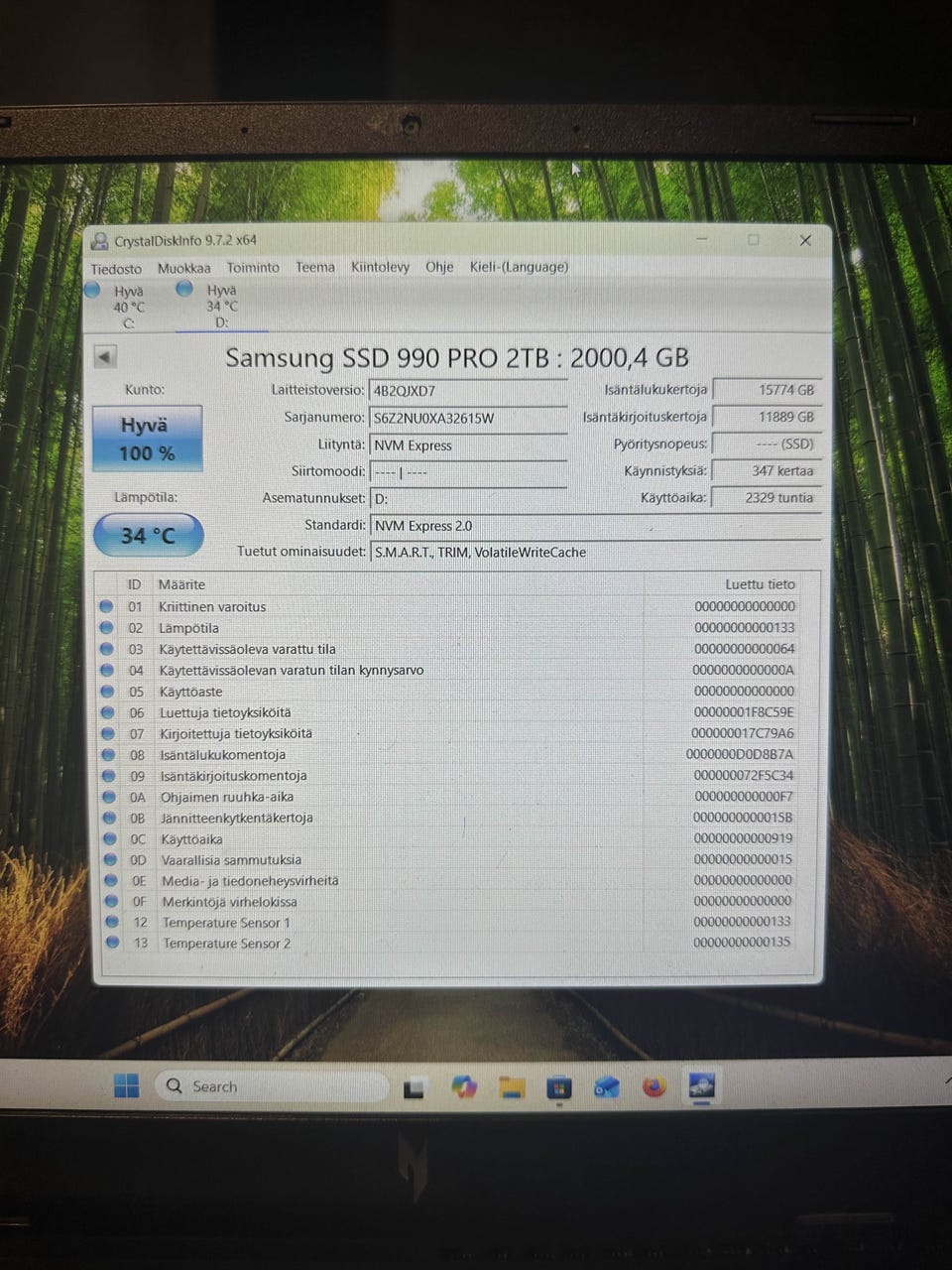Click raw value 00000001F8C59E

[x=743, y=711]
